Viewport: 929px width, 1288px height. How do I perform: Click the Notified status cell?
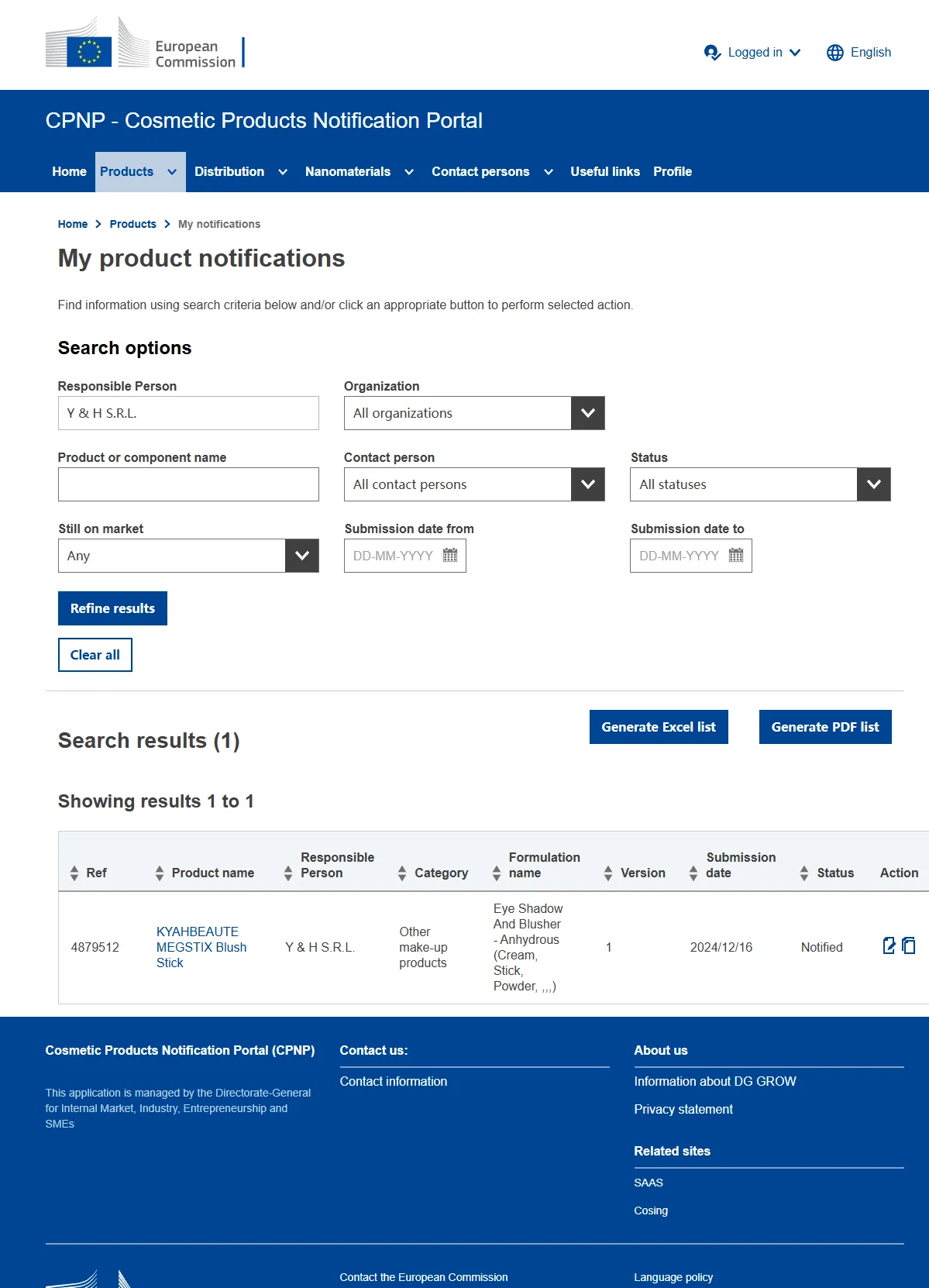[822, 947]
